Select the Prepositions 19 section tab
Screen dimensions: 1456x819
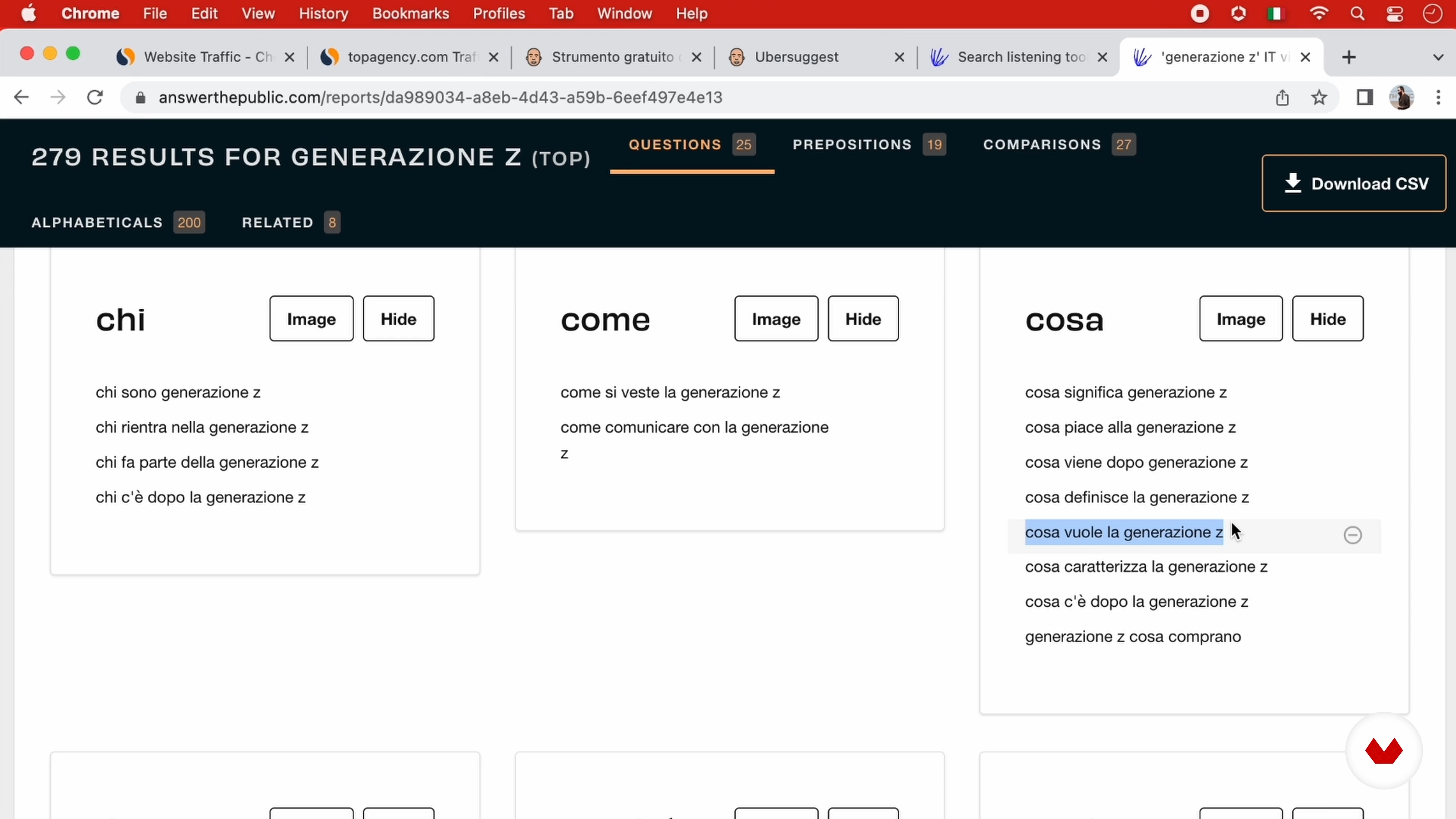click(869, 145)
